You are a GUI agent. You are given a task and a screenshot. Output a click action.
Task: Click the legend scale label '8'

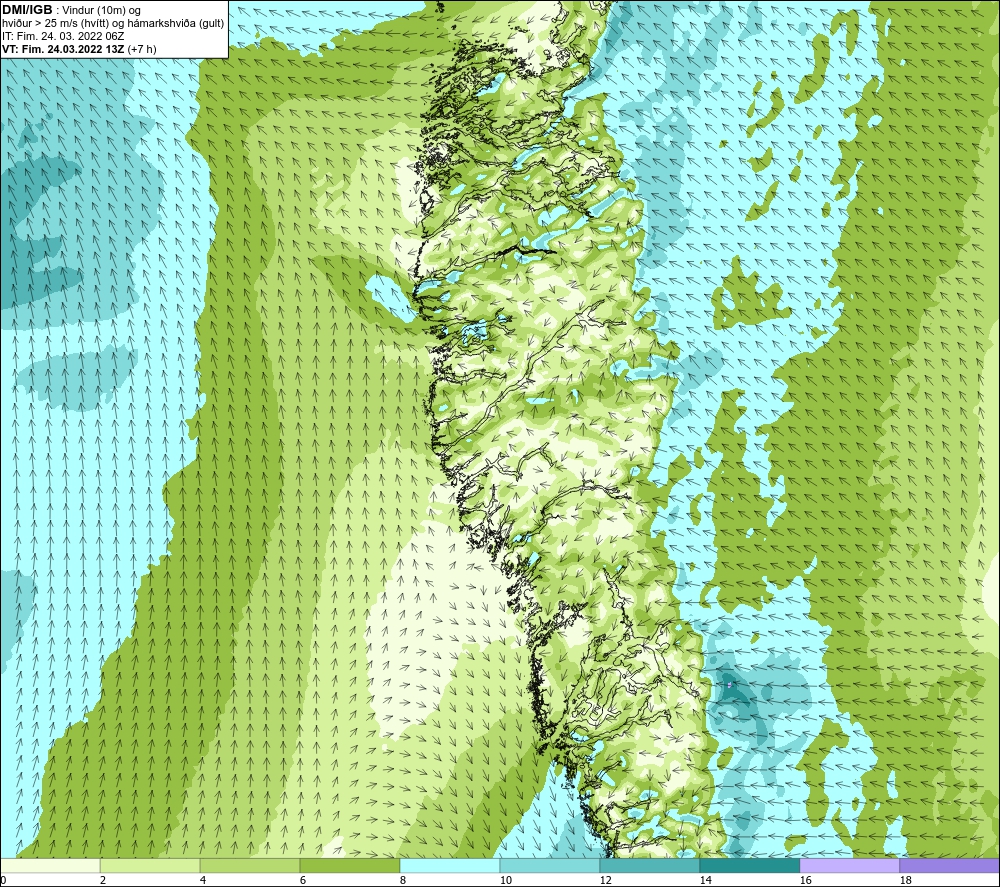point(403,880)
